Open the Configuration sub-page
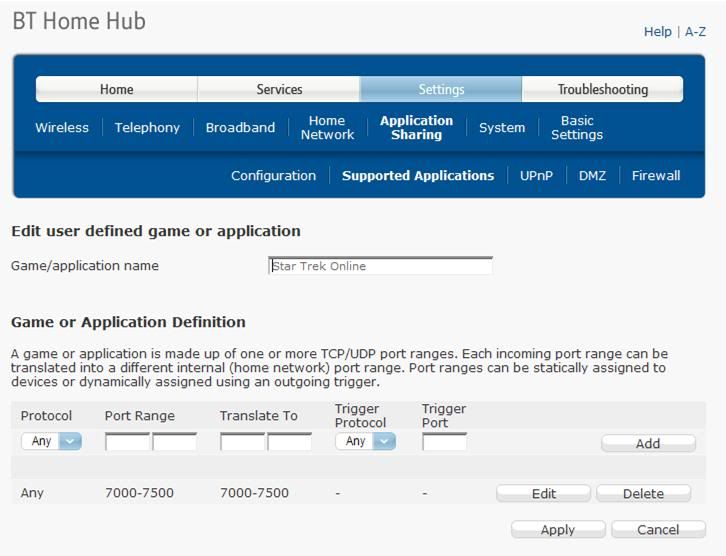 click(x=273, y=176)
